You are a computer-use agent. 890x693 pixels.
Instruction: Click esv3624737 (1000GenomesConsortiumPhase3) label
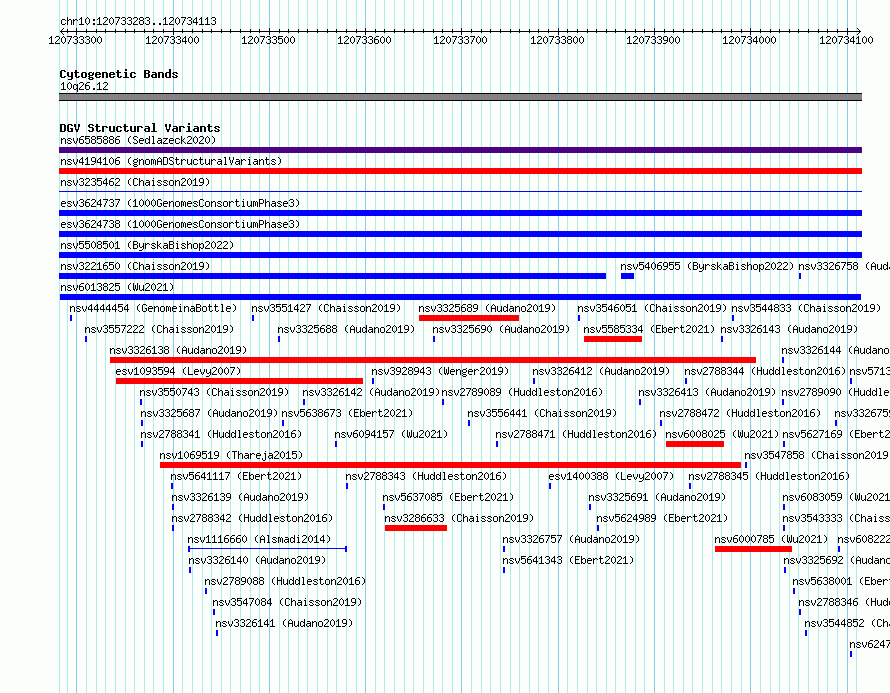(x=180, y=203)
